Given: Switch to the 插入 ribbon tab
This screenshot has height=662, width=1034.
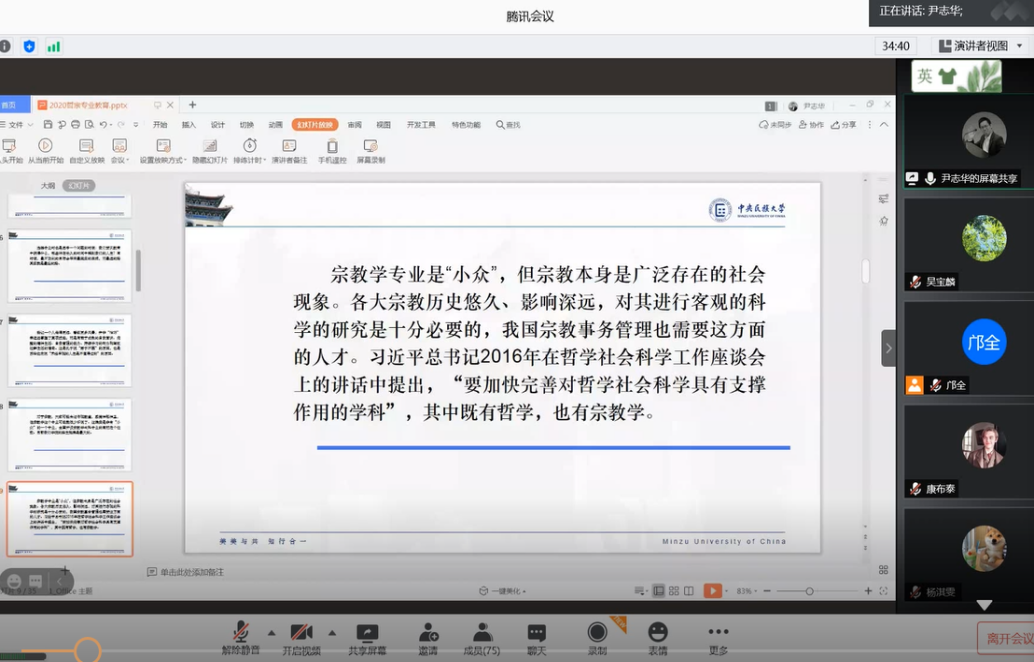Looking at the screenshot, I should (x=189, y=125).
